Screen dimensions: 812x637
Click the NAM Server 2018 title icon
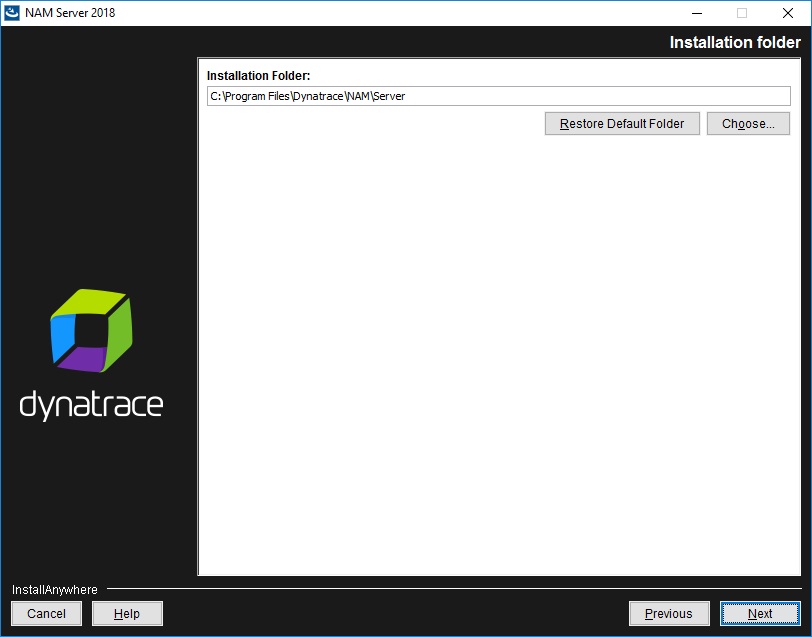[x=11, y=12]
